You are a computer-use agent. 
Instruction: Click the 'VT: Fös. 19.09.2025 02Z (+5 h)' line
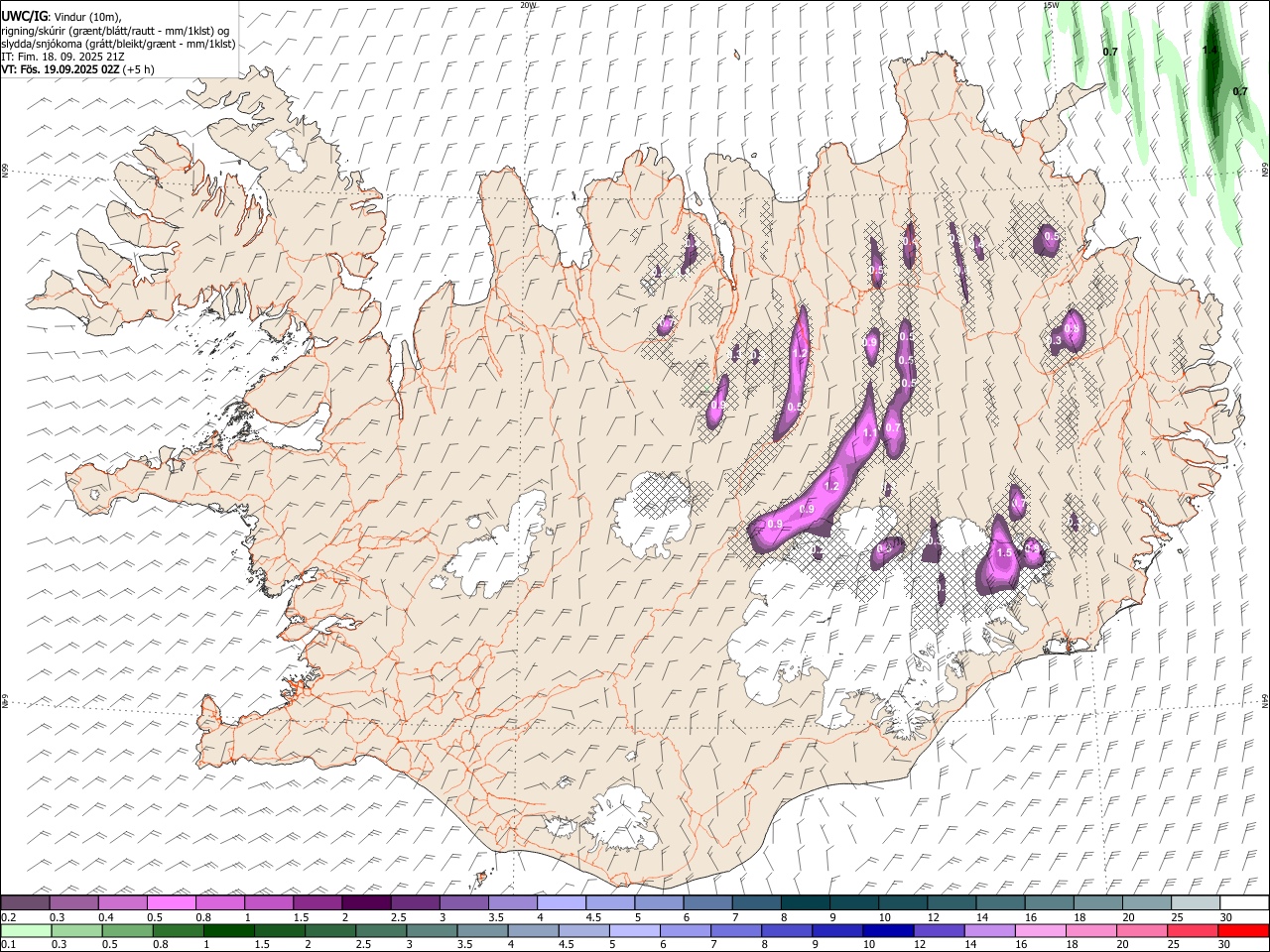point(78,70)
